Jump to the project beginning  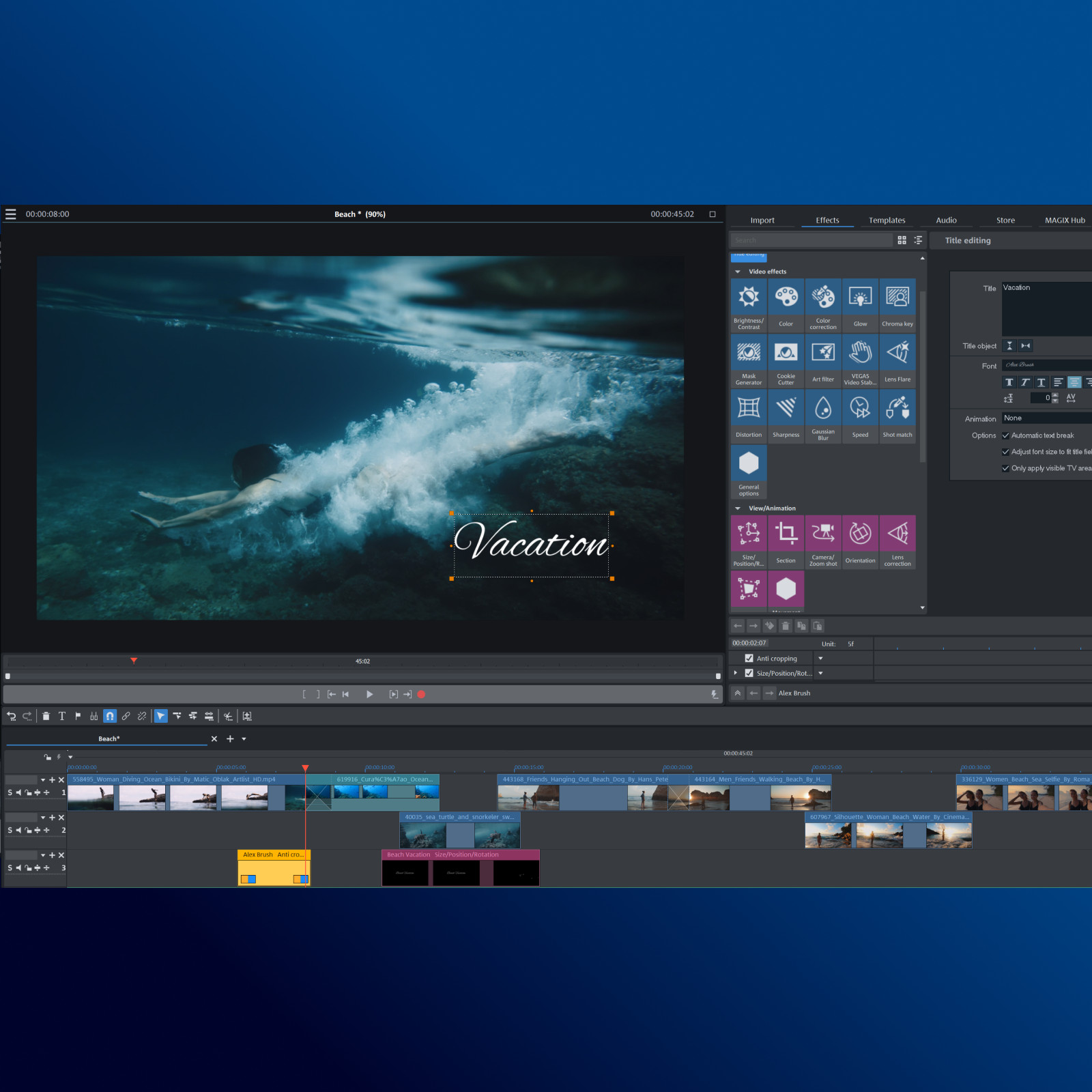tap(346, 694)
